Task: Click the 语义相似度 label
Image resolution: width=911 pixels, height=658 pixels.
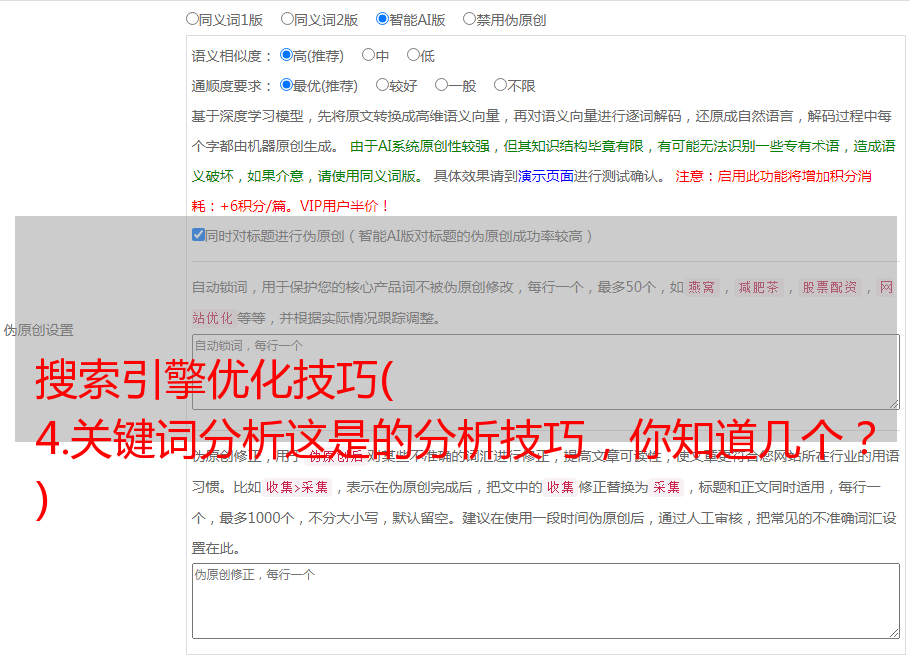Action: [x=232, y=56]
